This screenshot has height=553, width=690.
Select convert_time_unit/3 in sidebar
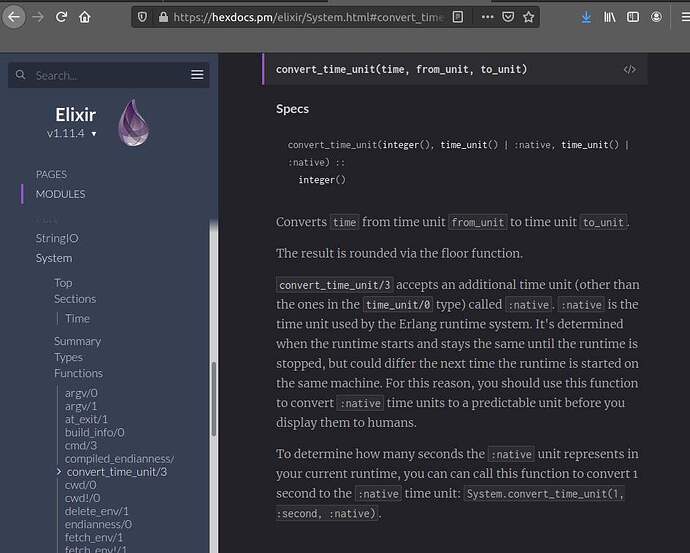pyautogui.click(x=117, y=472)
